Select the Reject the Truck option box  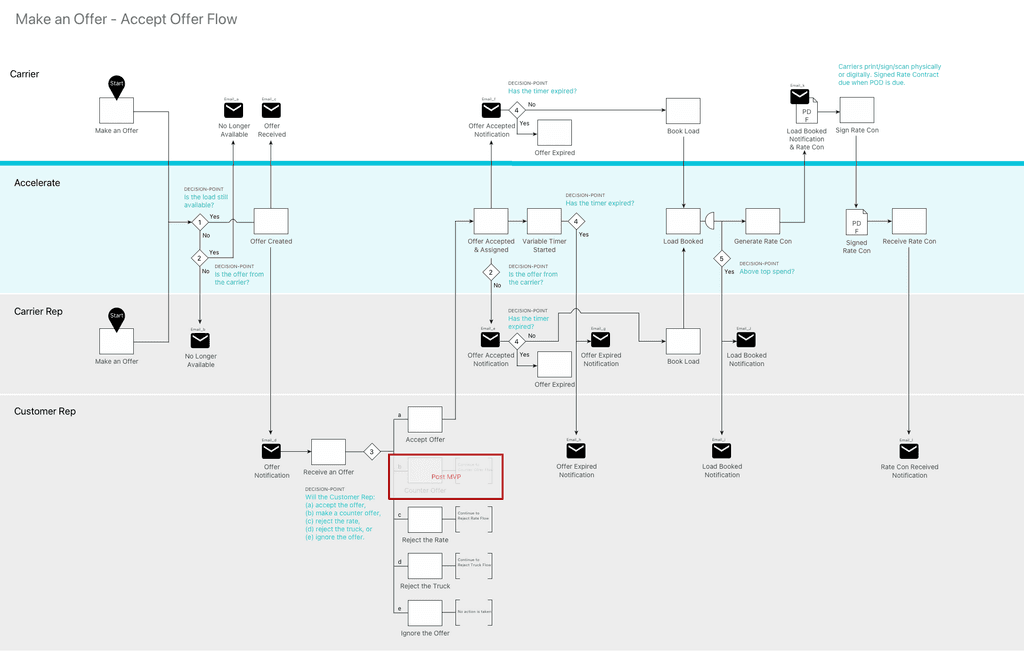(425, 566)
